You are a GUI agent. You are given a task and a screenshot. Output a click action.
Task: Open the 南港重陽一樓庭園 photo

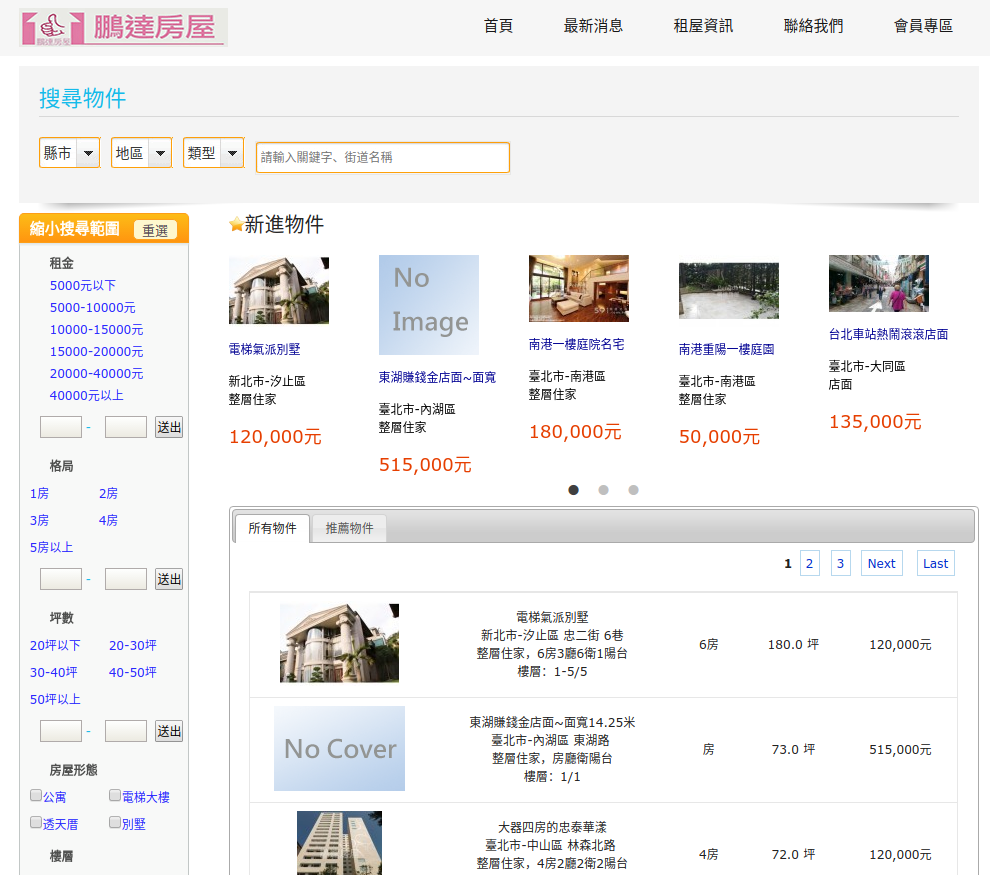pos(729,290)
